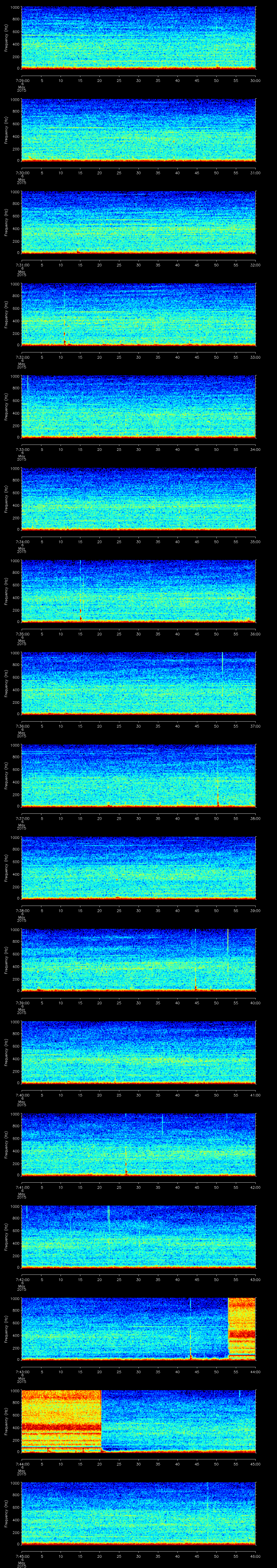Select the high-frequency spike near 51 seconds in 7:36:00 panel
The width and height of the screenshot is (277, 1568).
point(222,663)
